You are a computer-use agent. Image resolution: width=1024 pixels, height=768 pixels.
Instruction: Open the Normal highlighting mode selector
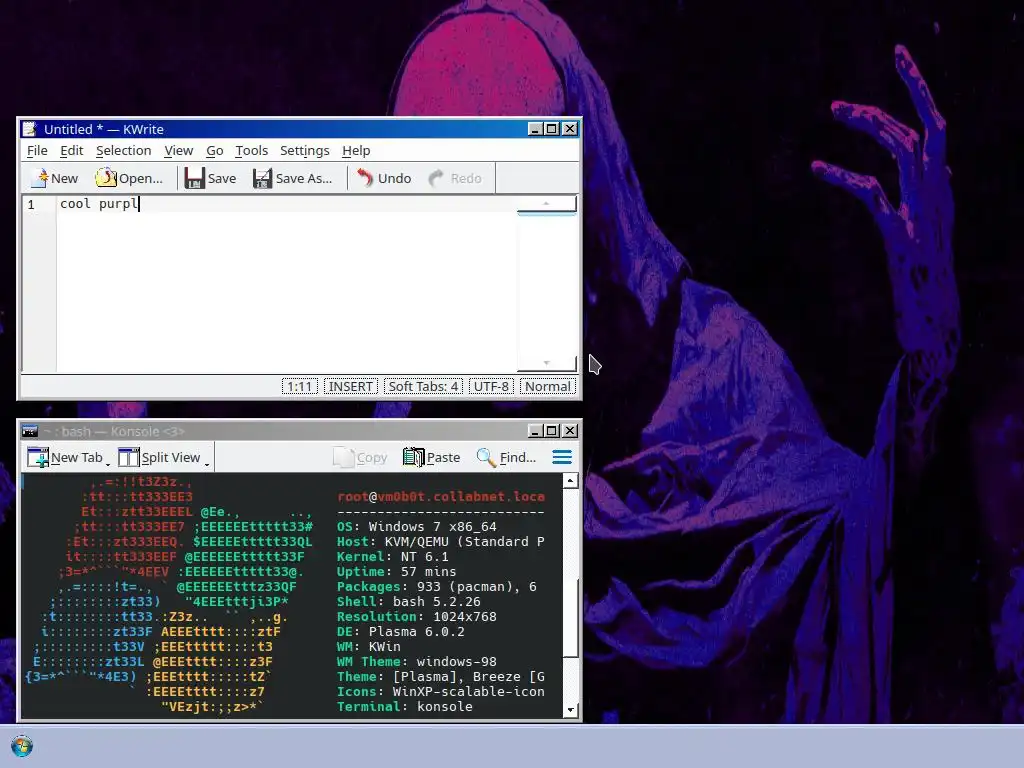[x=548, y=387]
